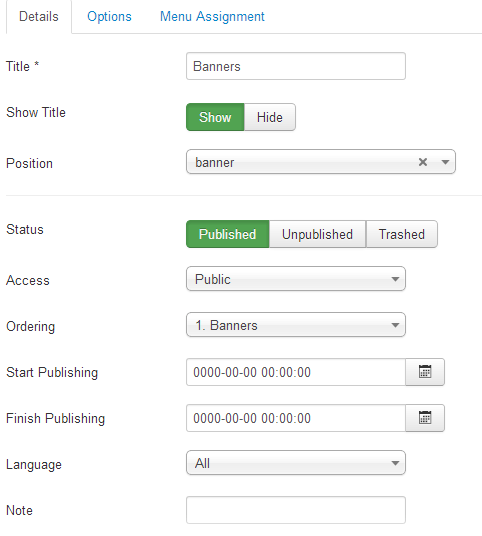
Task: Clear the banner position with the X
Action: tap(423, 162)
